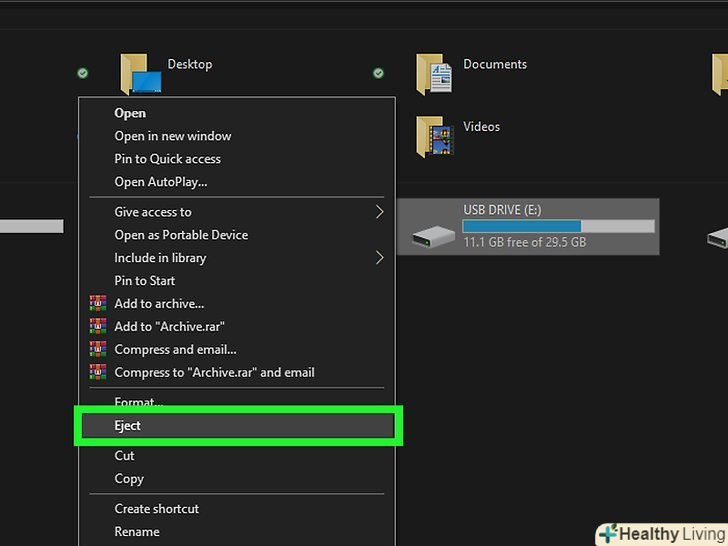Click the Videos folder label
The height and width of the screenshot is (546, 728).
click(481, 126)
